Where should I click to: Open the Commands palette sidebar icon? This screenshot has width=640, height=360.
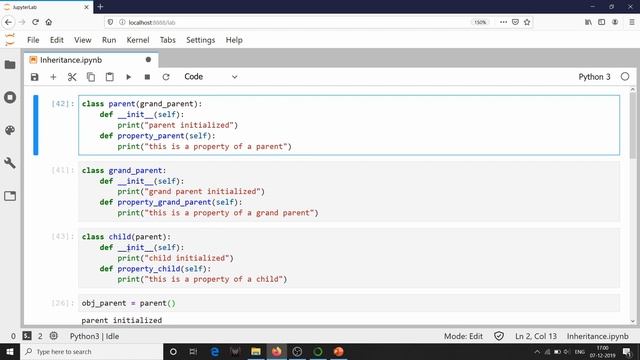(10, 130)
